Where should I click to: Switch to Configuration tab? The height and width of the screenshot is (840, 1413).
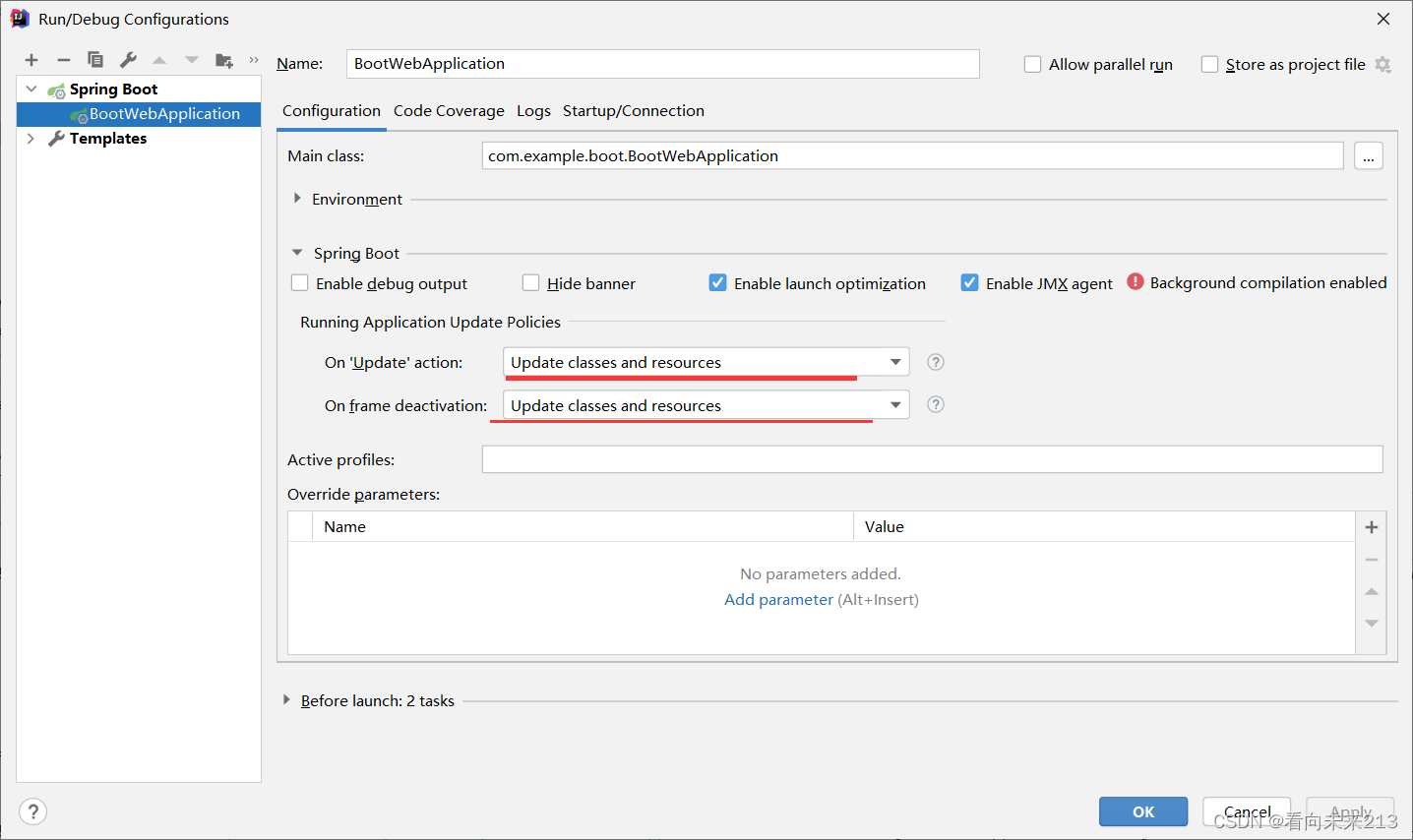pos(332,111)
